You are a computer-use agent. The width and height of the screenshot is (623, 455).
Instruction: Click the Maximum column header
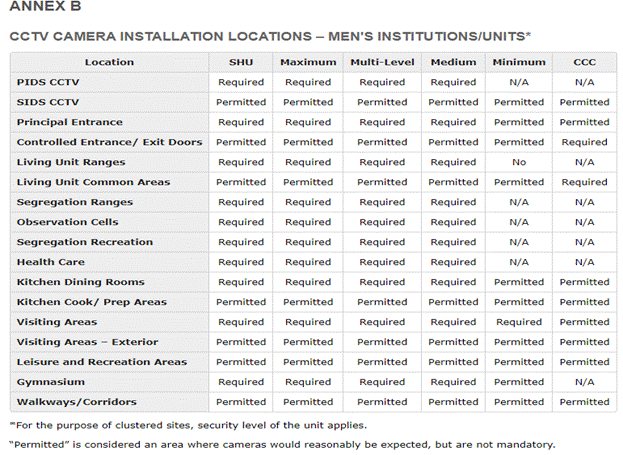[308, 62]
